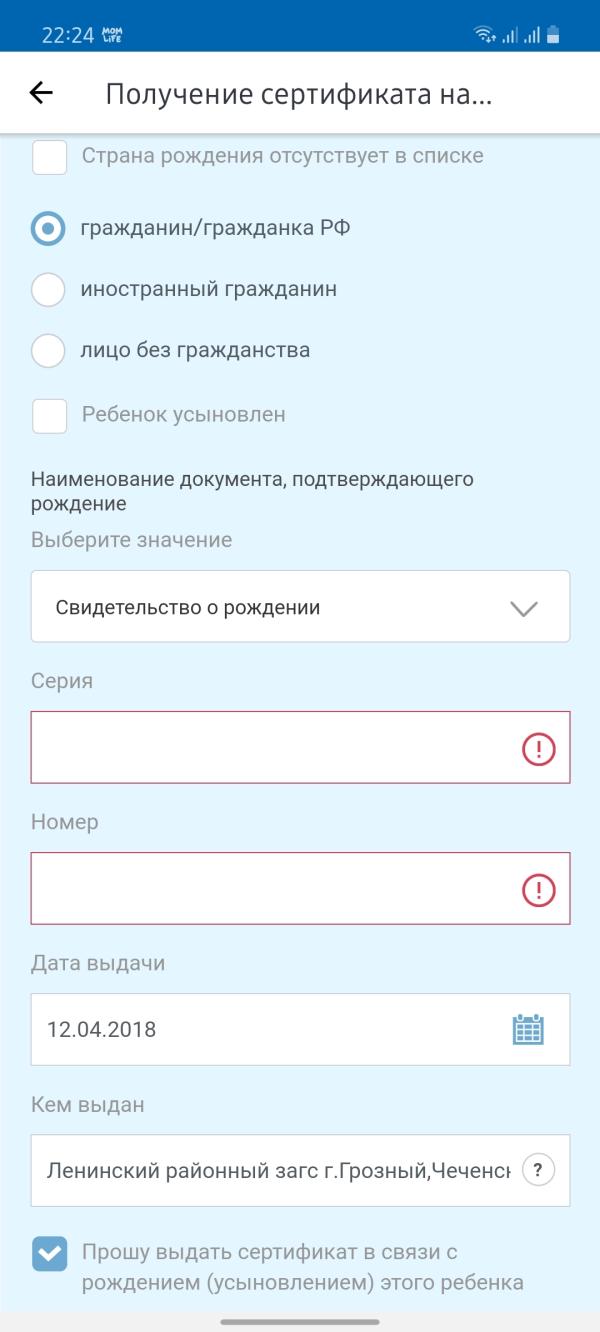Screen dimensions: 600x1332
Task: Tap the Wi-Fi status icon
Action: (x=485, y=36)
